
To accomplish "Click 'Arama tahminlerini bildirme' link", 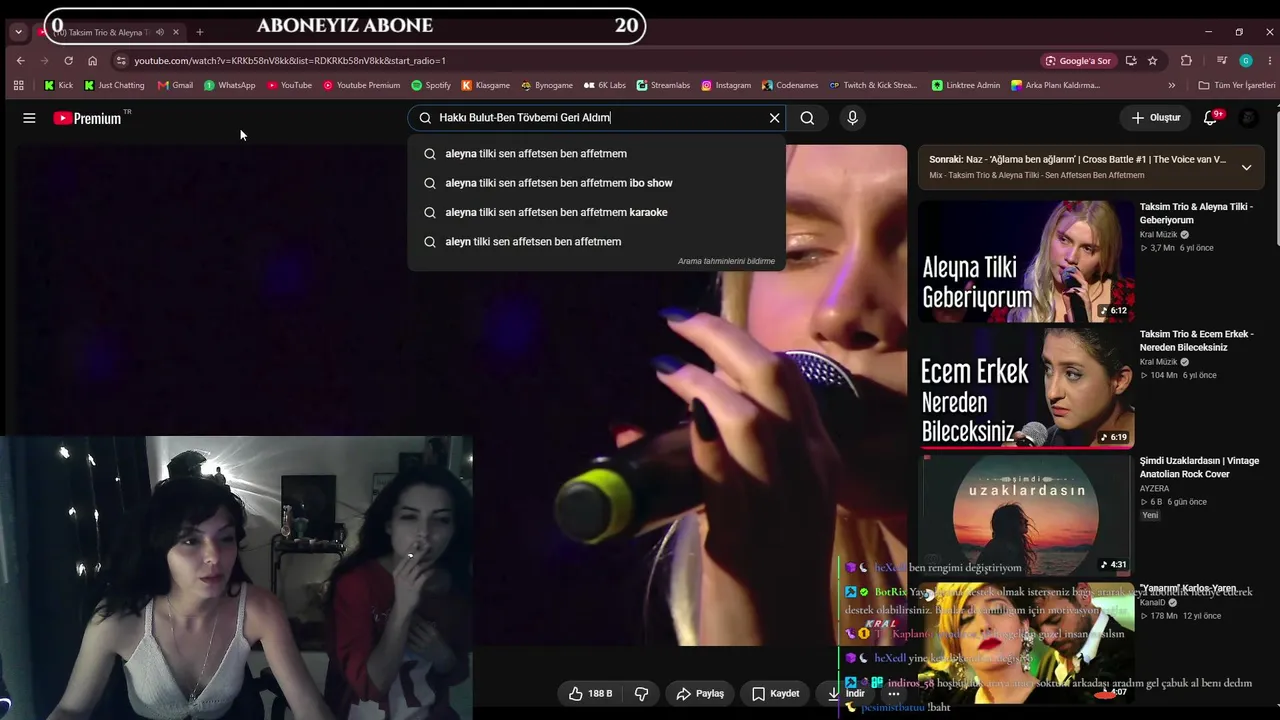I will tap(726, 261).
